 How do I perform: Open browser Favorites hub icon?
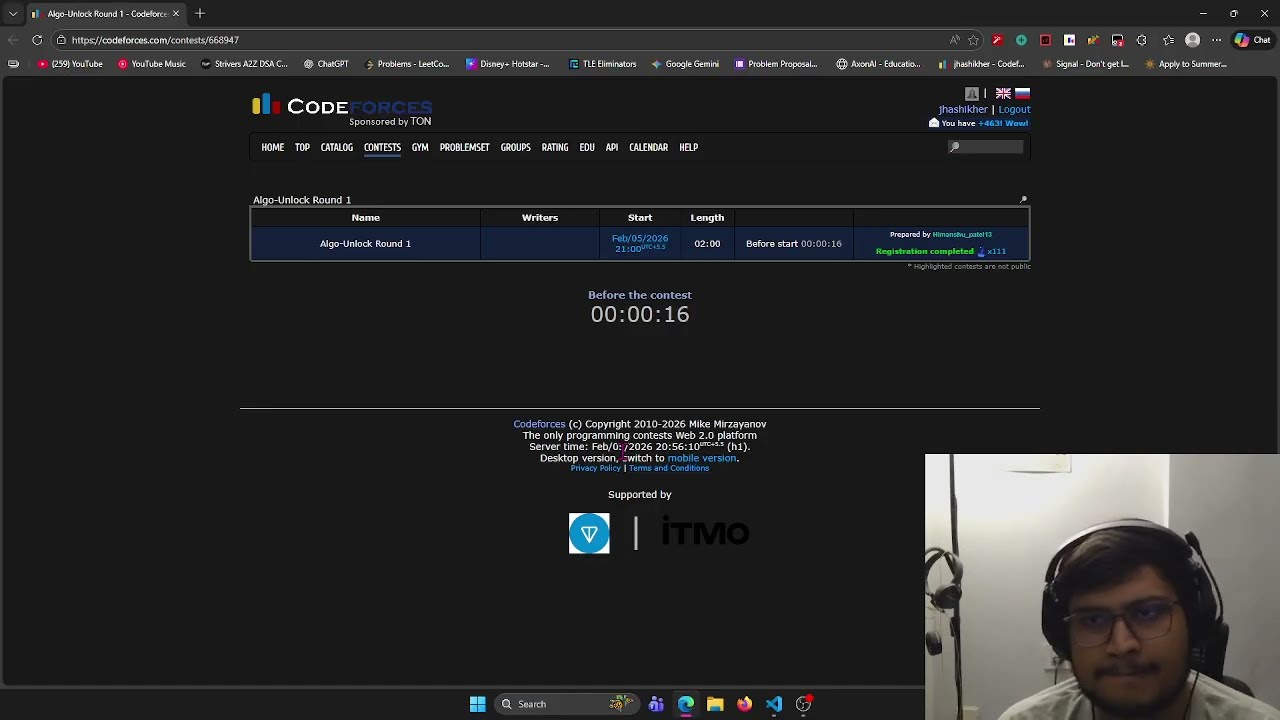(x=1168, y=40)
